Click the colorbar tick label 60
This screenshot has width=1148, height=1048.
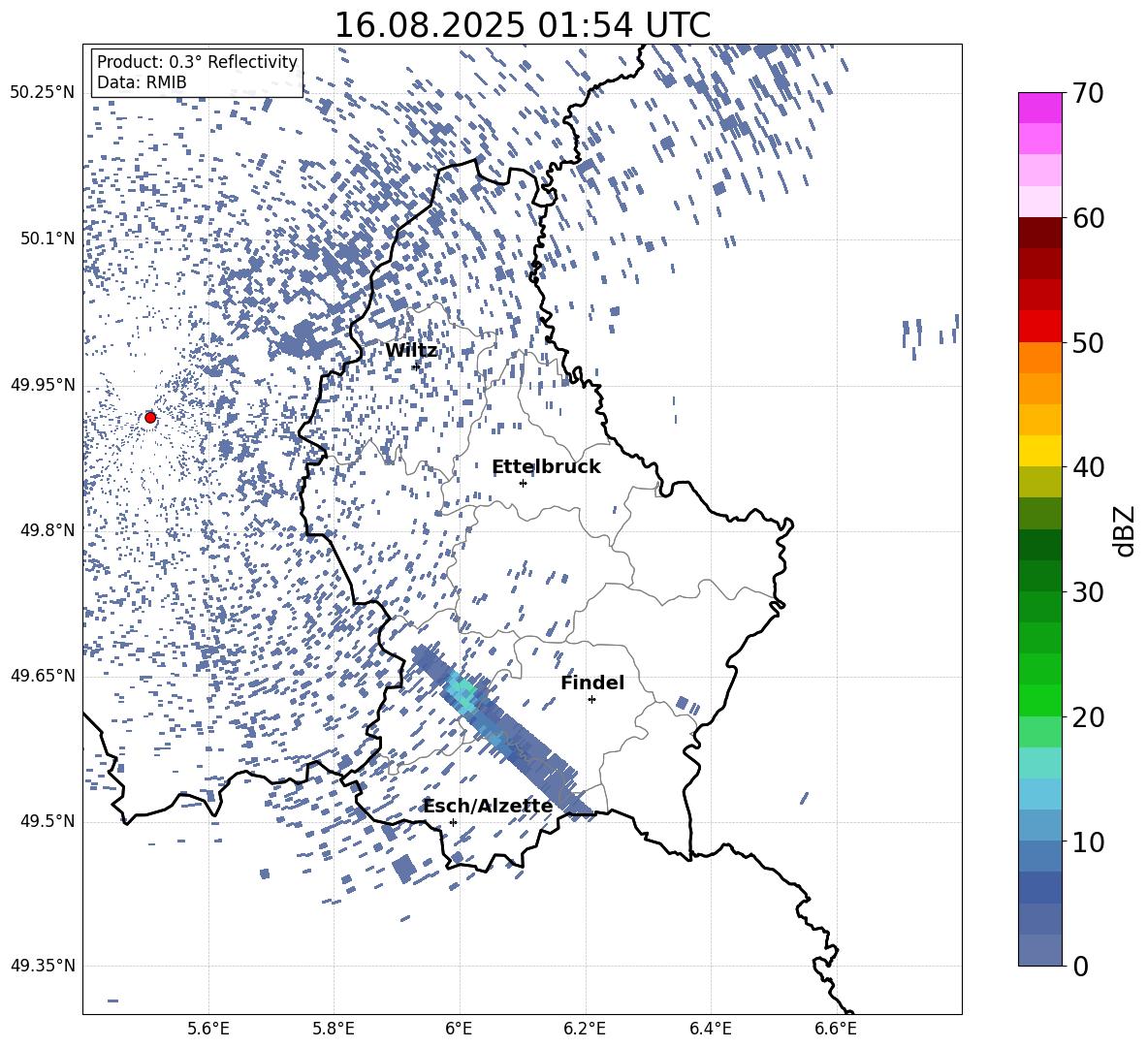(x=1089, y=218)
